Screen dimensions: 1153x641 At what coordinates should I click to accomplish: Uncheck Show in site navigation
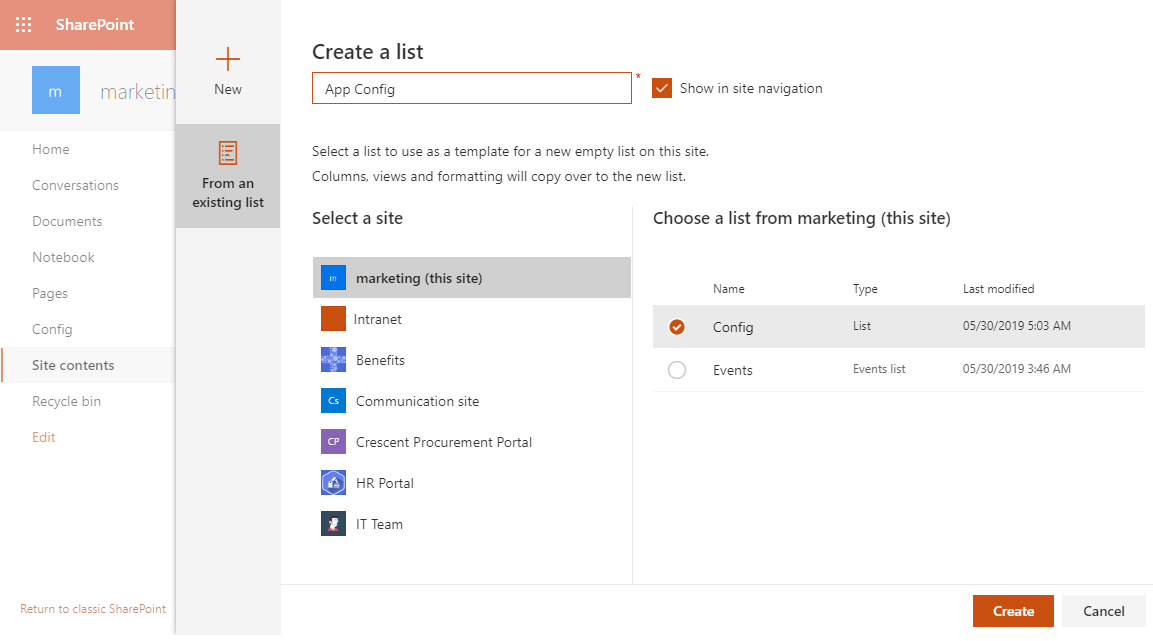(x=661, y=87)
